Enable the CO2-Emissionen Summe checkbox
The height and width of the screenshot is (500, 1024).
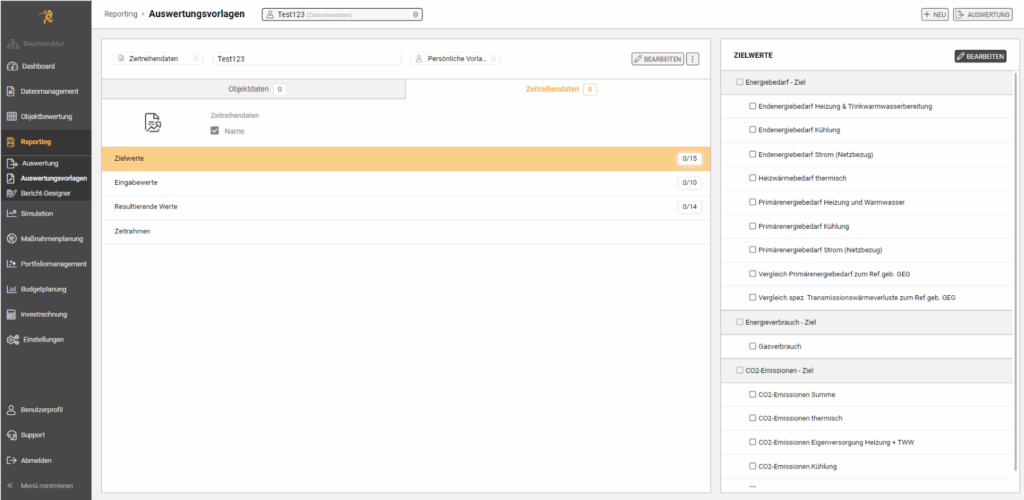(x=753, y=394)
